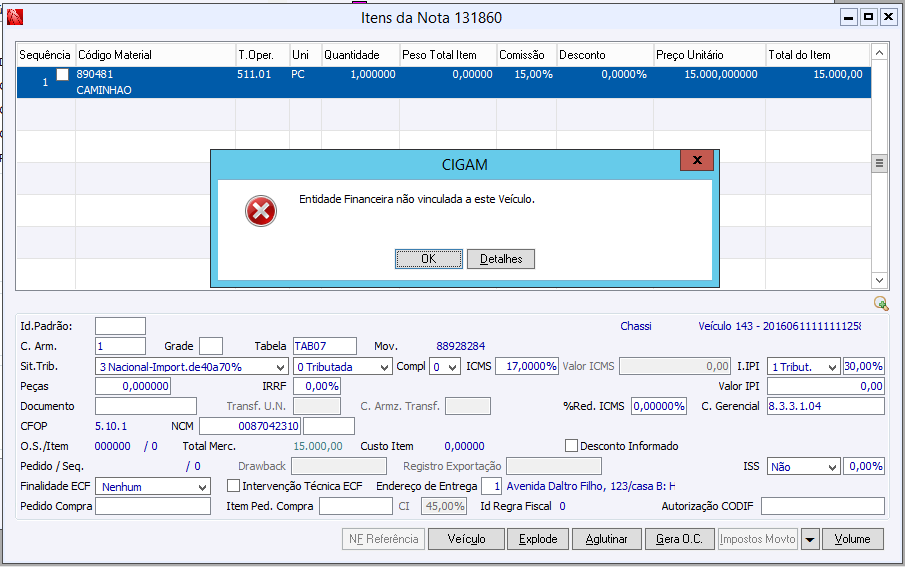Click the Mov. value 88928284
Screen dimensions: 905x568
coord(461,346)
